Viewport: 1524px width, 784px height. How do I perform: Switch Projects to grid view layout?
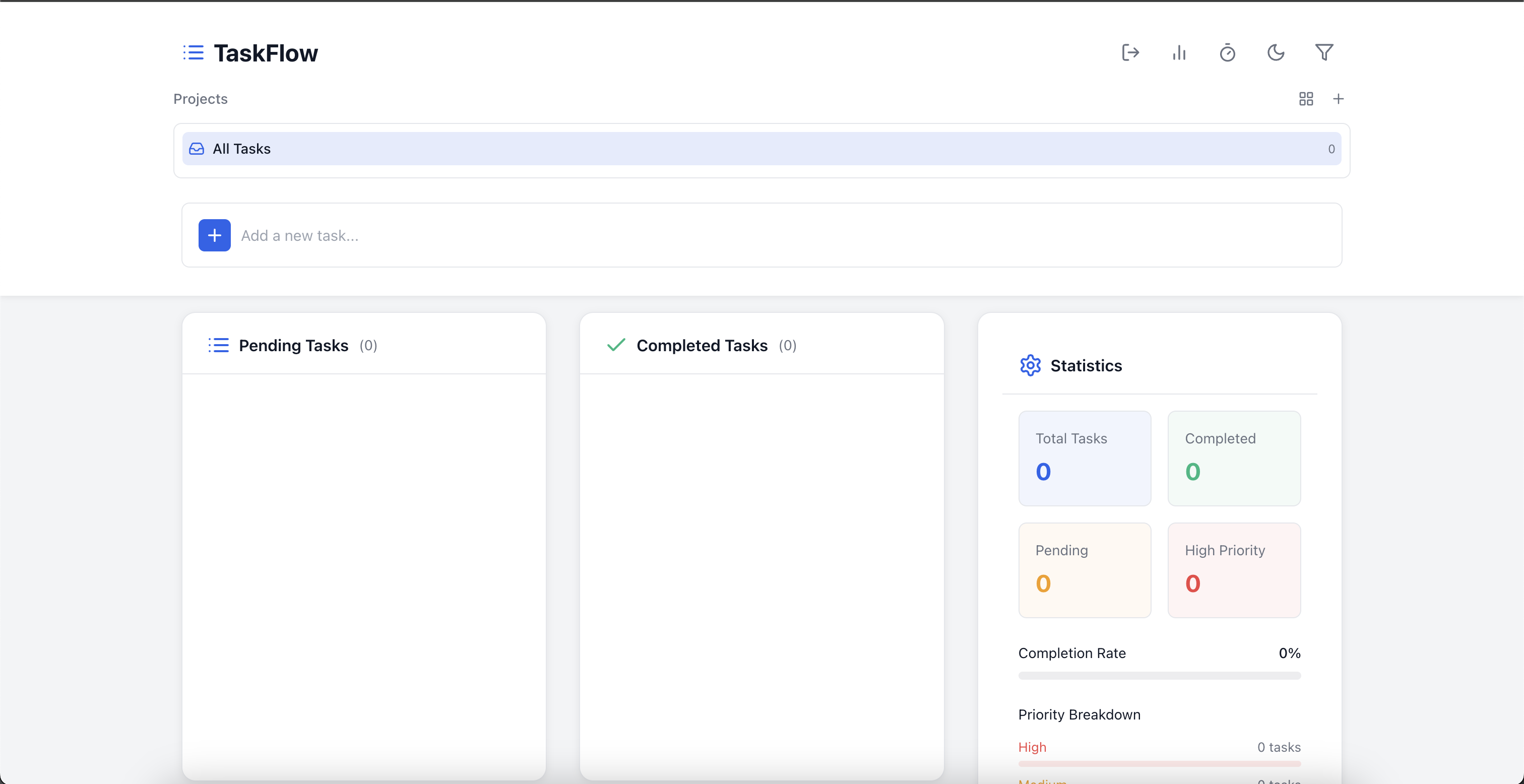(1306, 98)
